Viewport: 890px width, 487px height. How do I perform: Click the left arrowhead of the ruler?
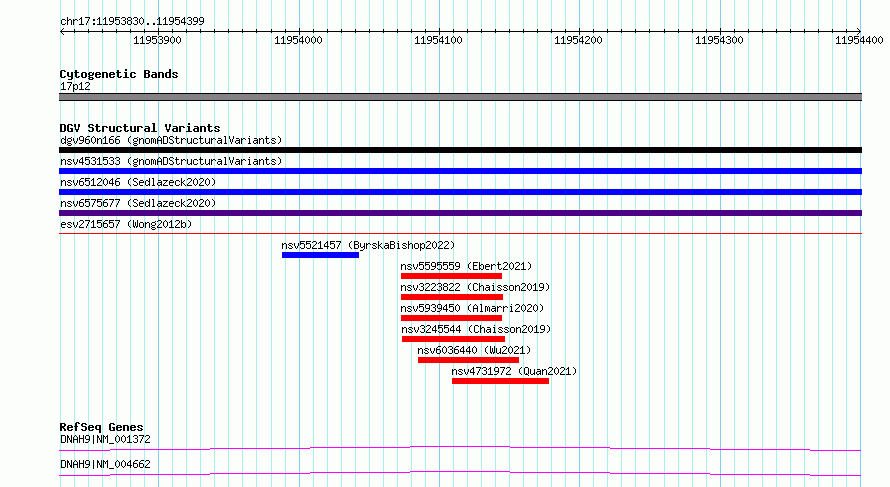coord(62,31)
